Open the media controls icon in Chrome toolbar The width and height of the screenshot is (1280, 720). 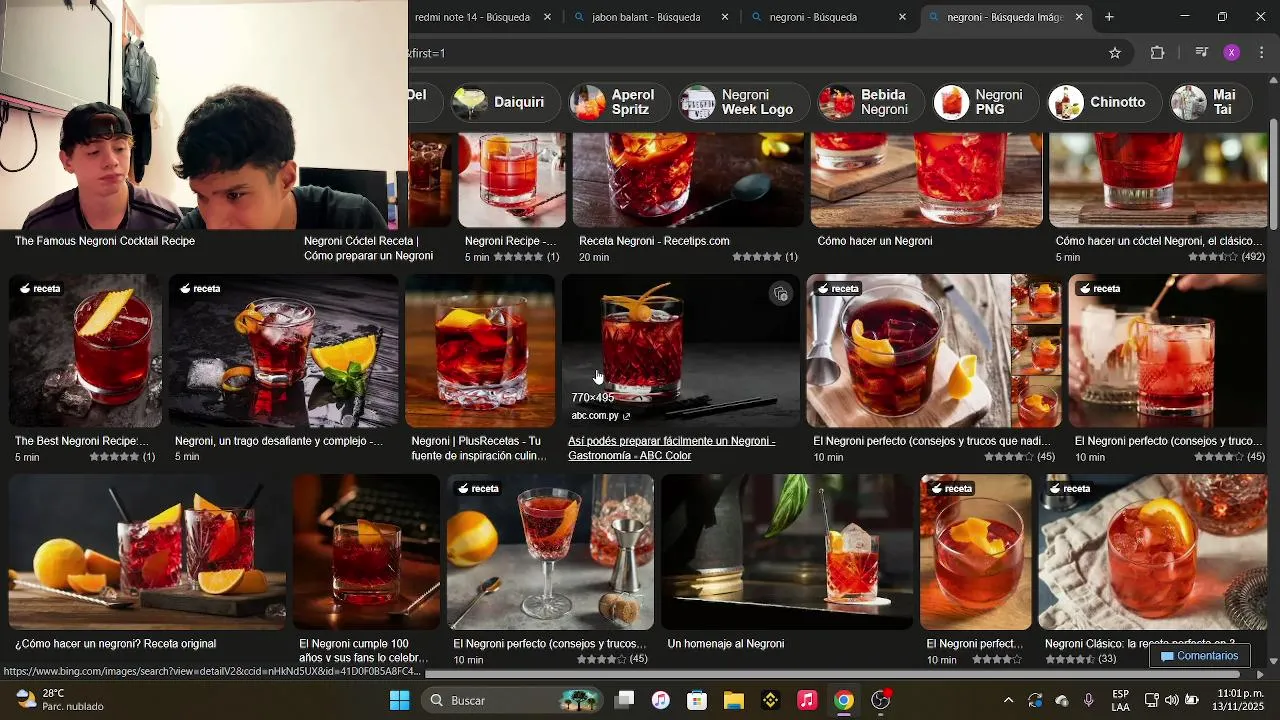point(1201,53)
